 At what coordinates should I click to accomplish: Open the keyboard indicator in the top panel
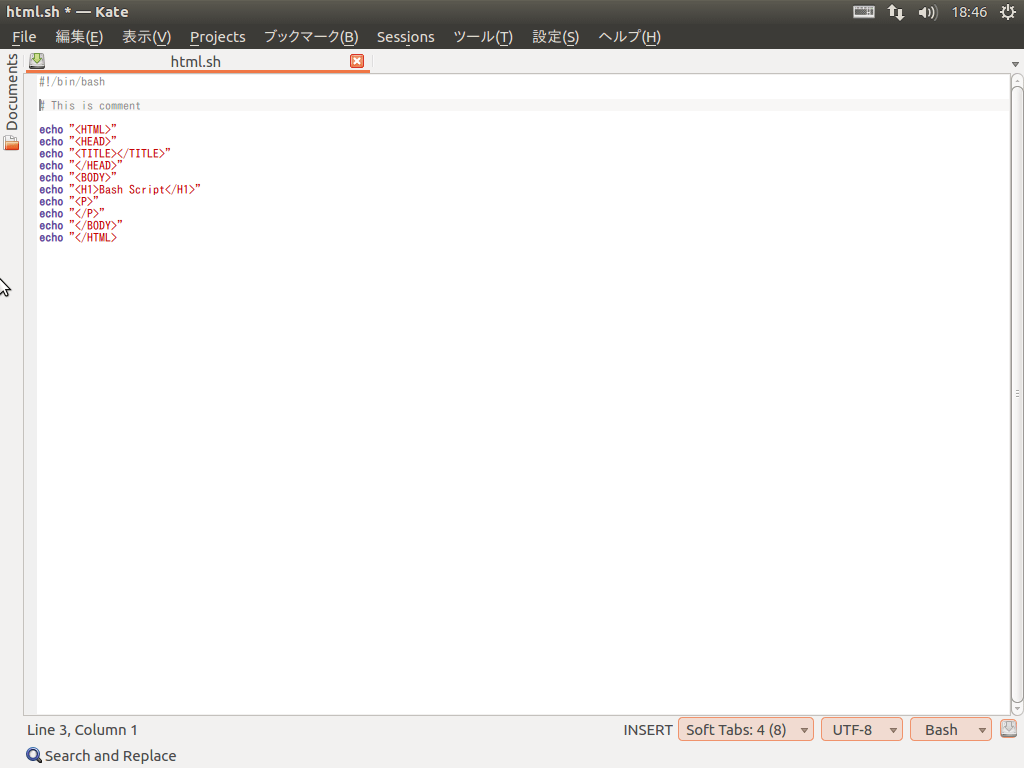pos(863,12)
